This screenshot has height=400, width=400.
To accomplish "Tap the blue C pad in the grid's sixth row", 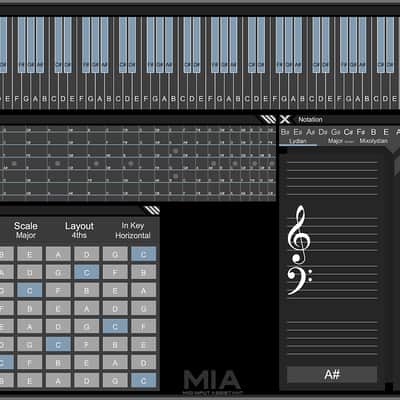I will tap(58, 344).
